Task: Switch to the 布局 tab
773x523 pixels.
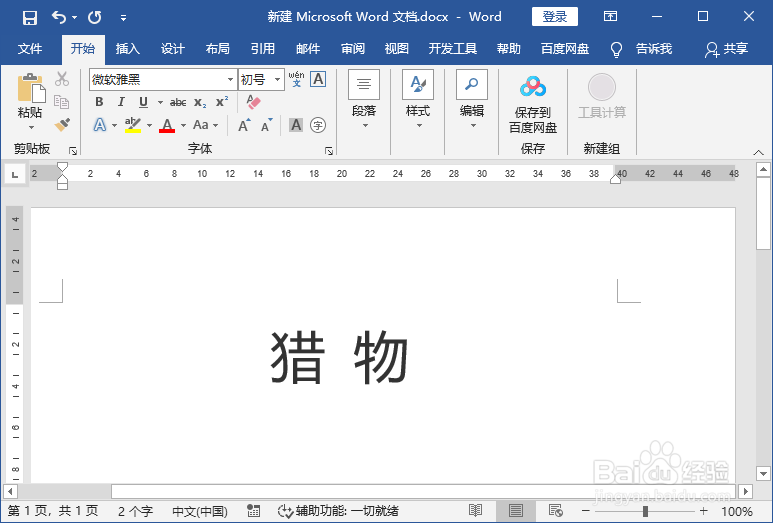Action: [217, 49]
